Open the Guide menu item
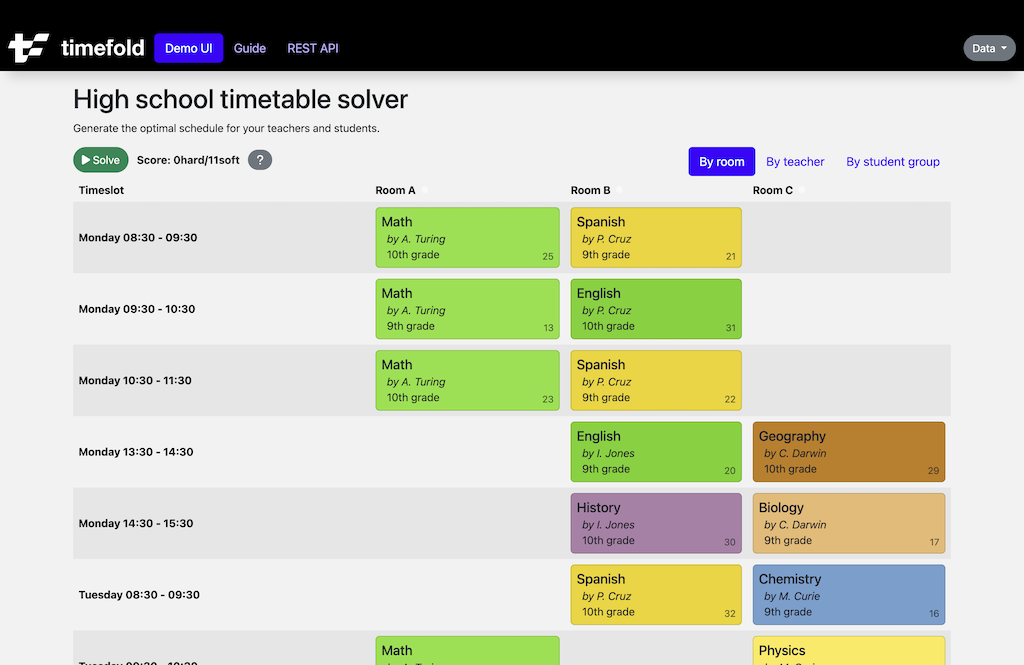Screen dimensions: 1024x665 250,47
